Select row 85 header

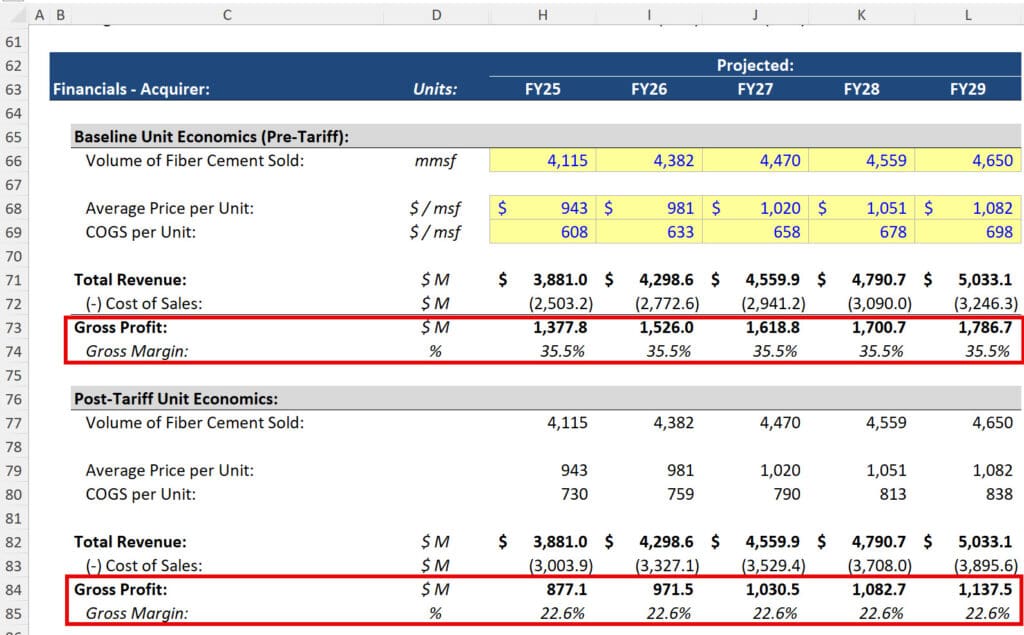point(13,613)
